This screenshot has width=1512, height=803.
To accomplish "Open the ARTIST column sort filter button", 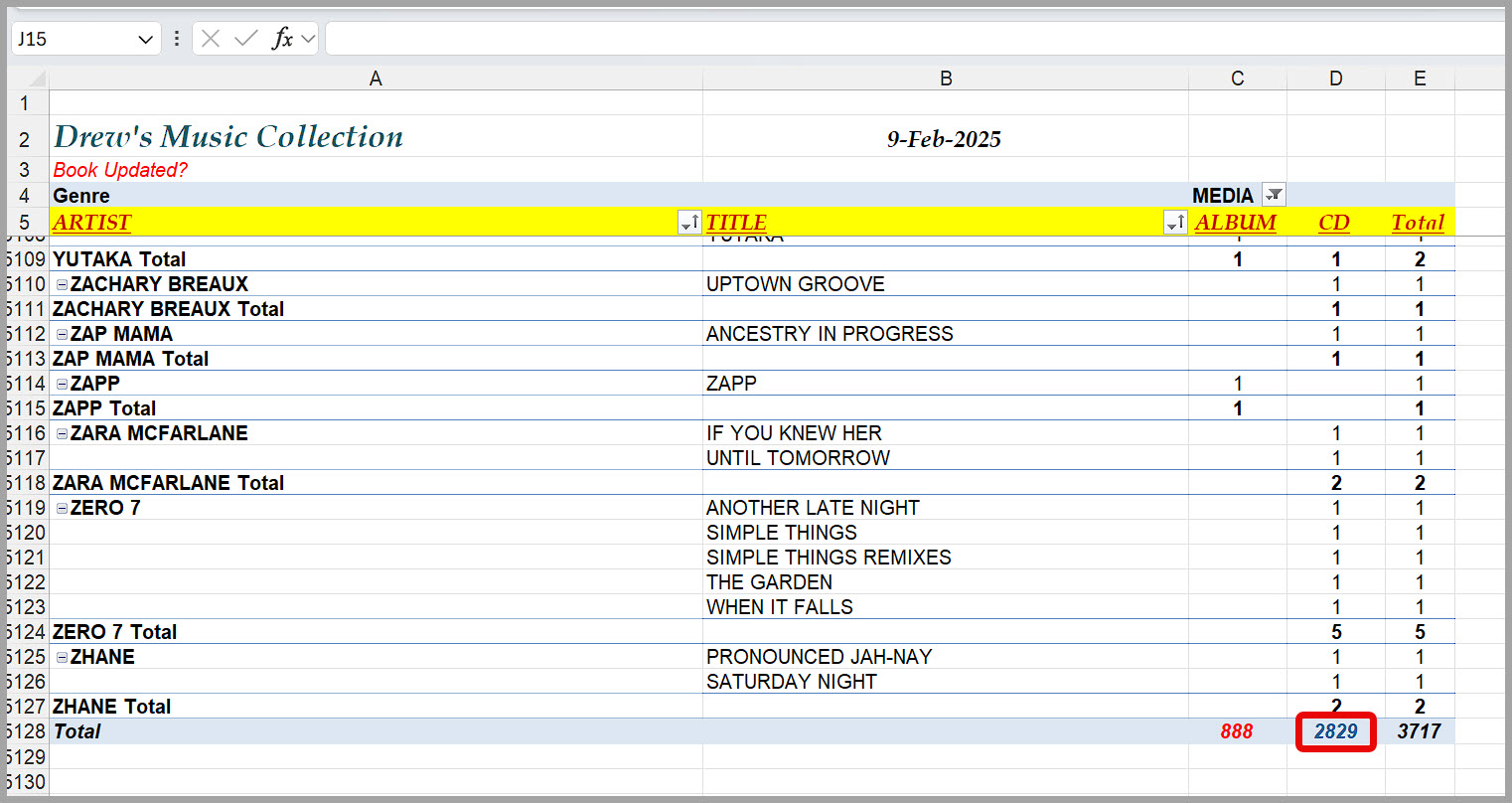I will tap(688, 223).
